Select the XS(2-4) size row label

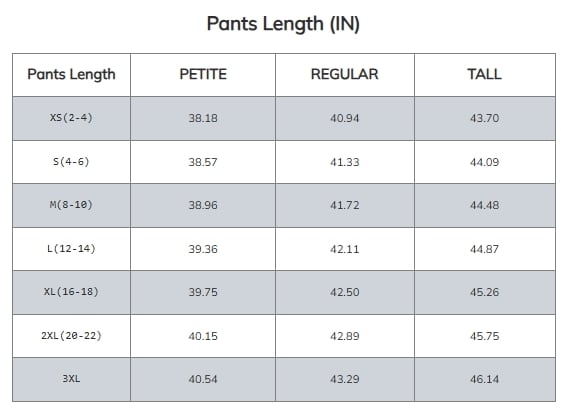71,118
